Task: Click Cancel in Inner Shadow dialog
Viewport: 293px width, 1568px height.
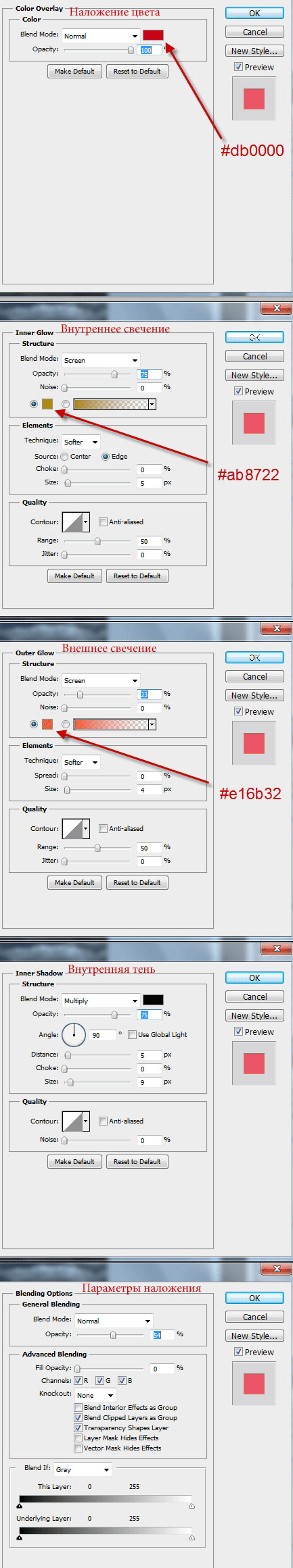Action: pos(254,996)
